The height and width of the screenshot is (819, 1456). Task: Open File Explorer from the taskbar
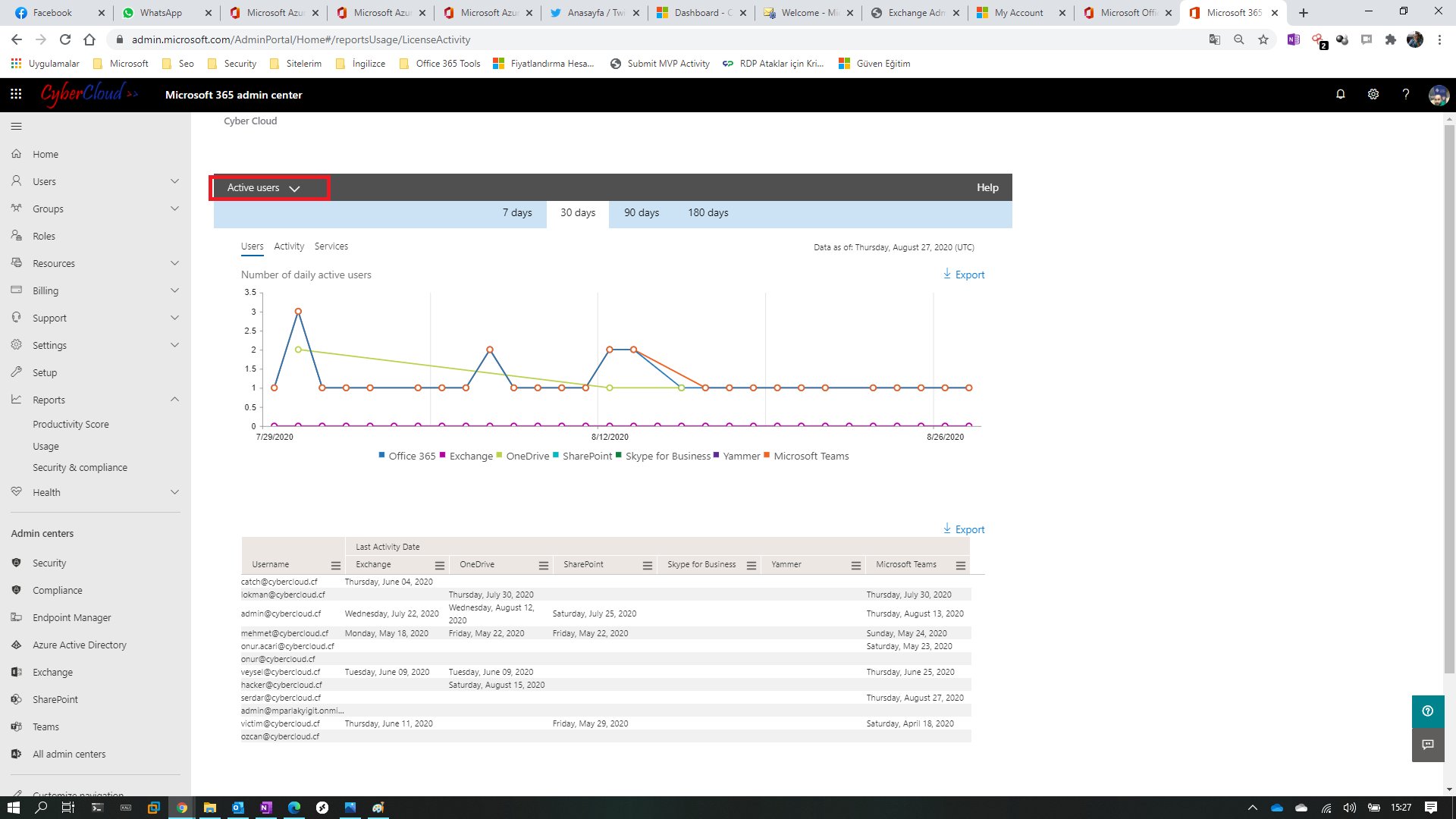(209, 808)
